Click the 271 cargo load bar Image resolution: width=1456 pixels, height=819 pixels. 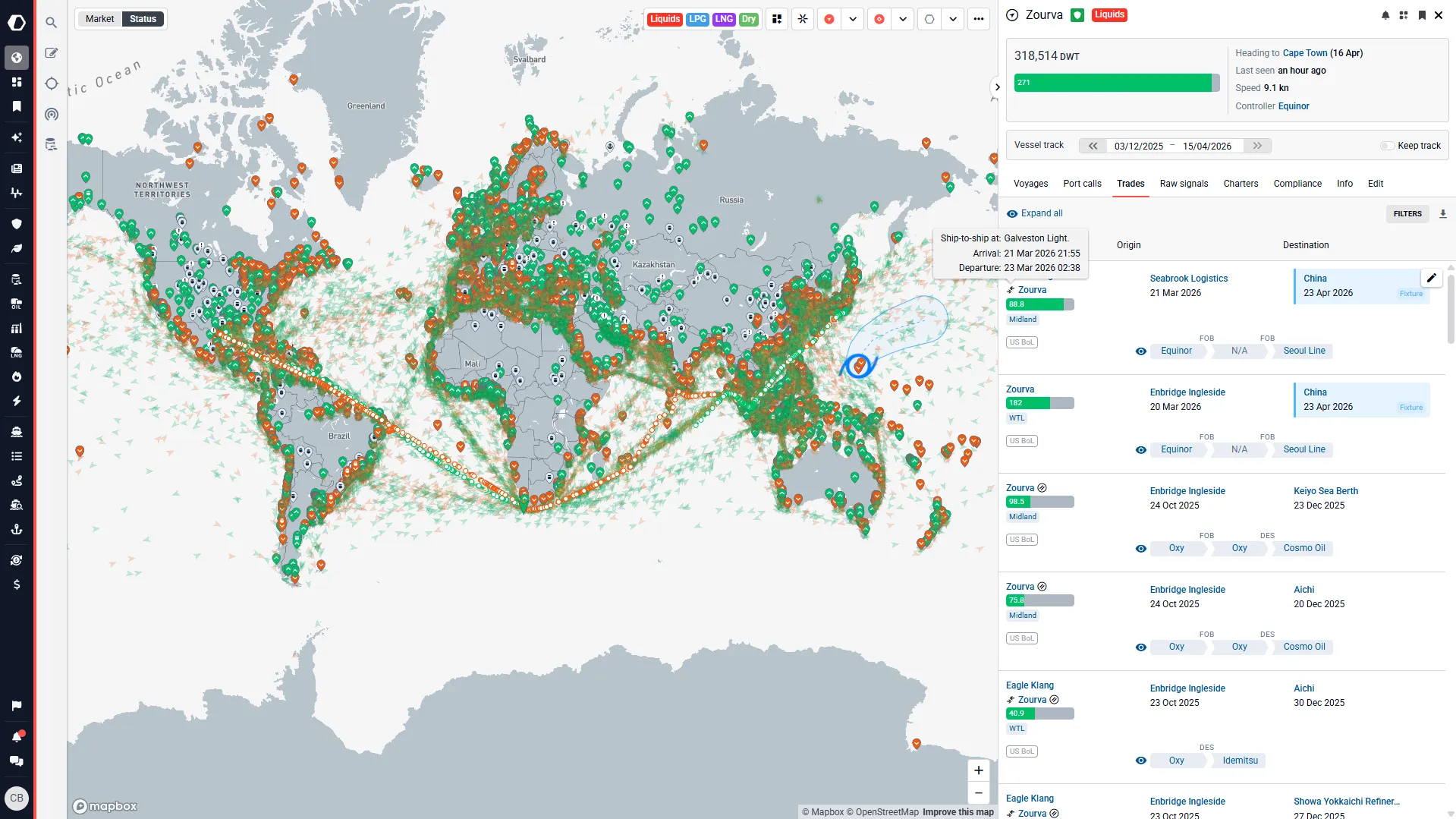(x=1117, y=83)
